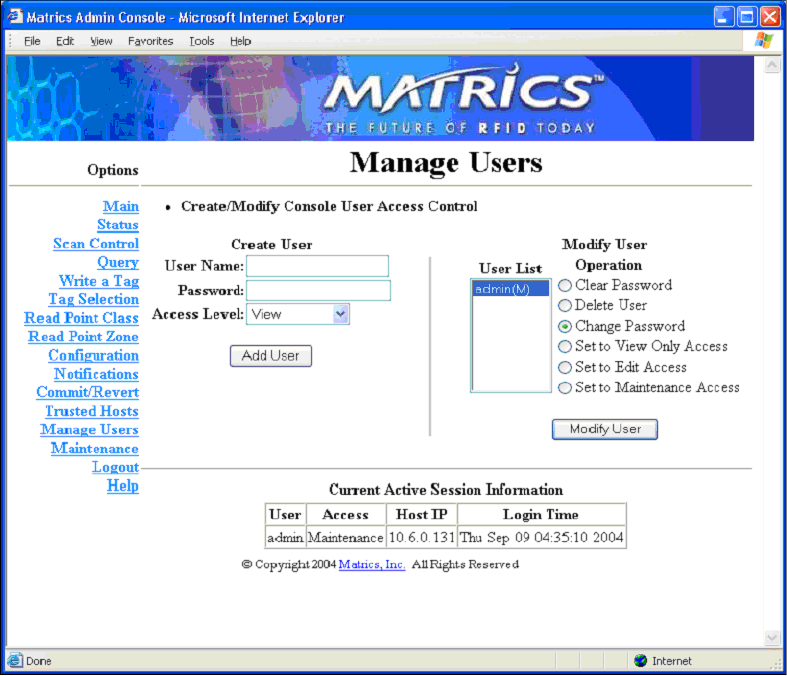
Task: Open the View menu
Action: pyautogui.click(x=101, y=41)
